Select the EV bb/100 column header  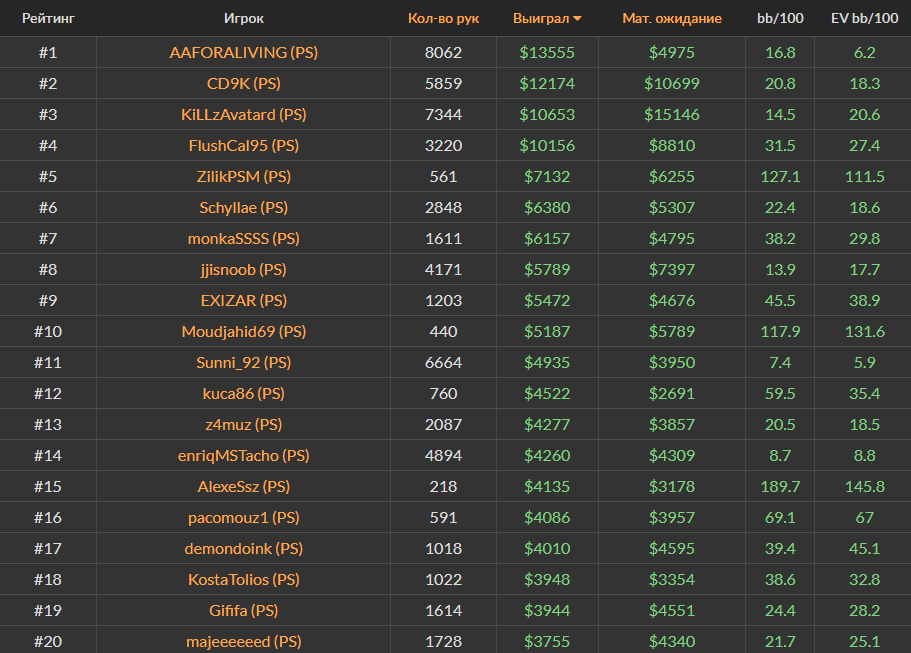[x=865, y=18]
